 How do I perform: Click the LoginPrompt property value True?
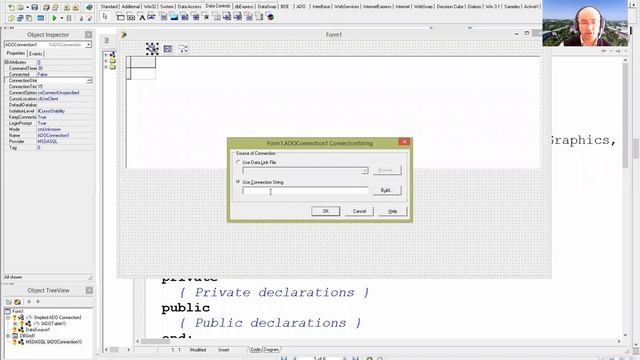pyautogui.click(x=42, y=123)
